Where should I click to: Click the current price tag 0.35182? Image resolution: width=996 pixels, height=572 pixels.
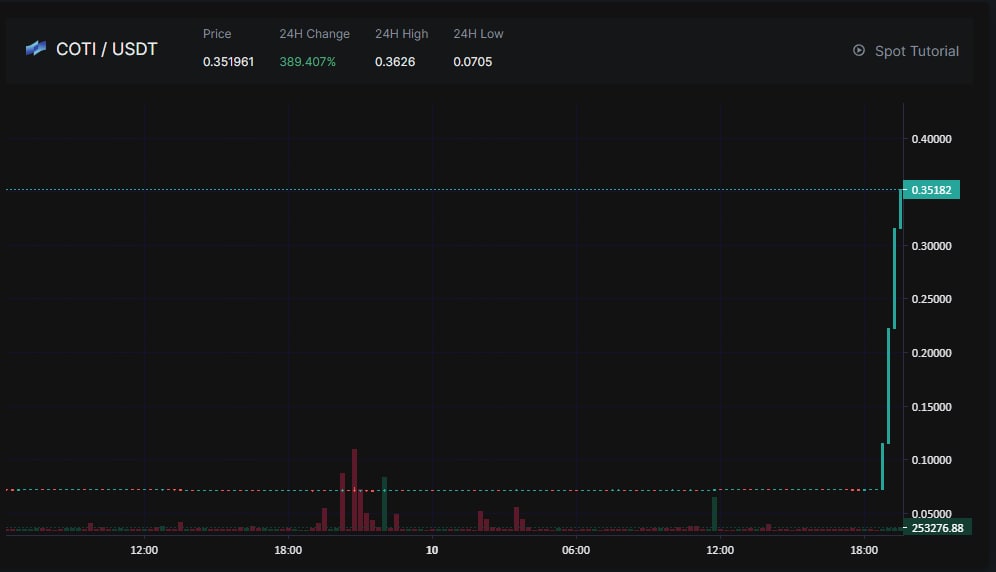click(931, 189)
